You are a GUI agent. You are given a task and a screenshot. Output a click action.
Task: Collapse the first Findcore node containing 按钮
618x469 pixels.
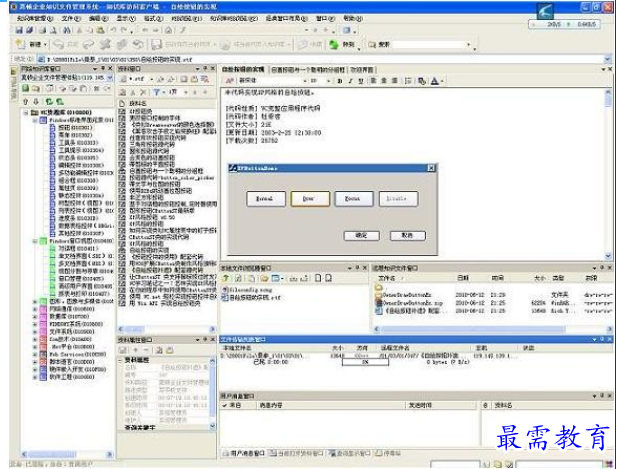pos(35,120)
